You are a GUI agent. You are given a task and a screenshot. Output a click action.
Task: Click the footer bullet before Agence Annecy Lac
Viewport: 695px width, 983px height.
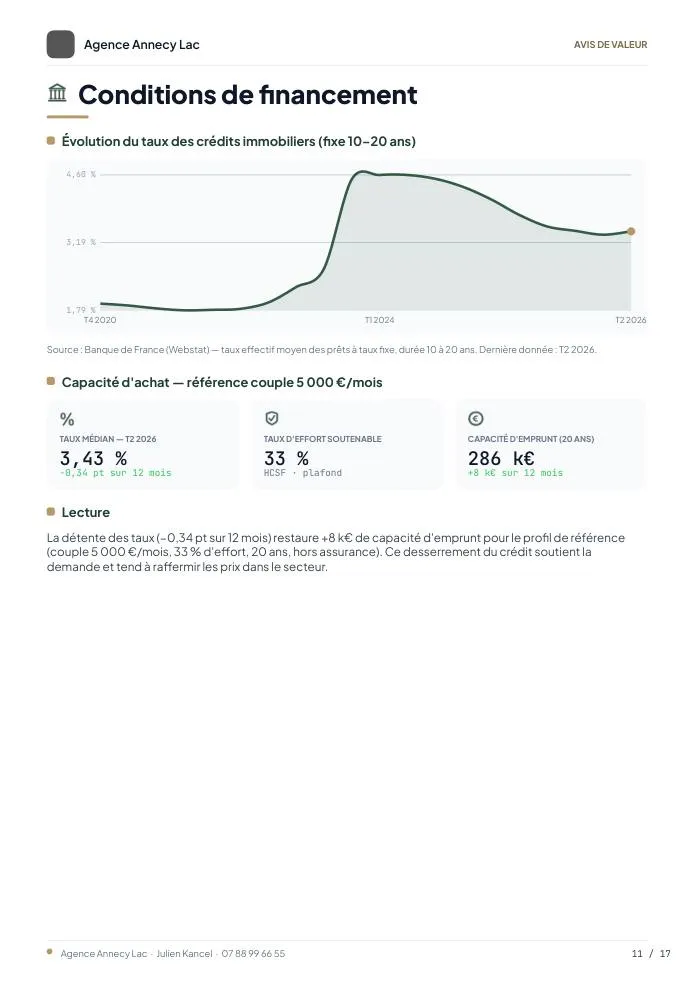50,952
